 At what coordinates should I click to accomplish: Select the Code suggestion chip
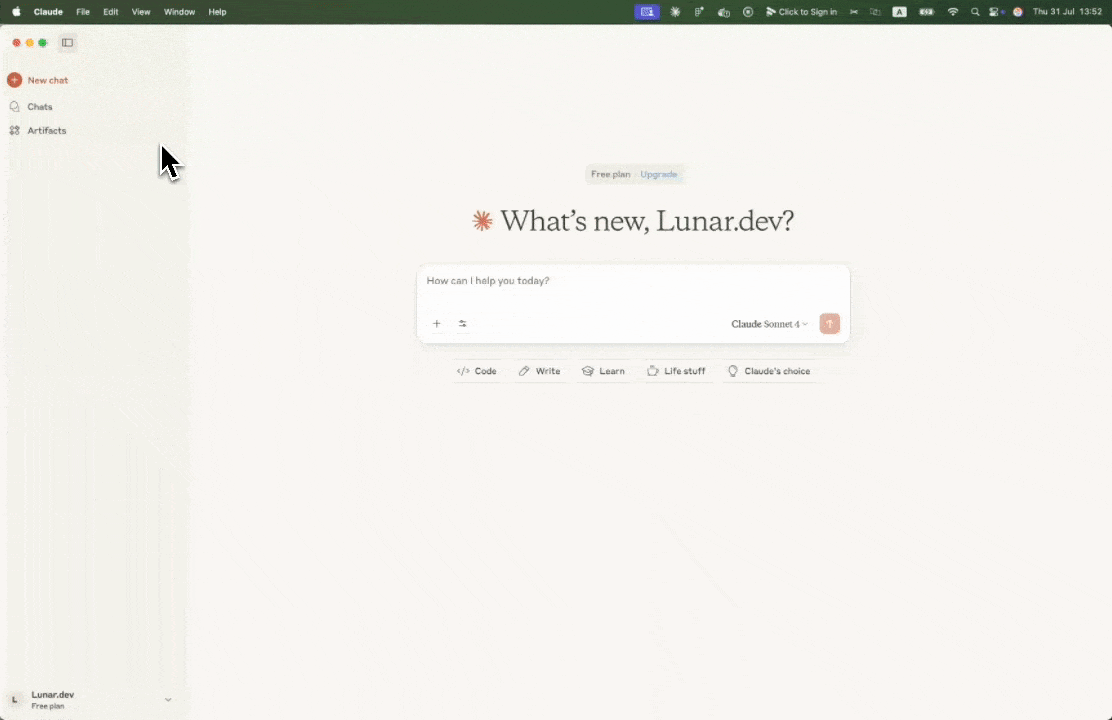(477, 371)
